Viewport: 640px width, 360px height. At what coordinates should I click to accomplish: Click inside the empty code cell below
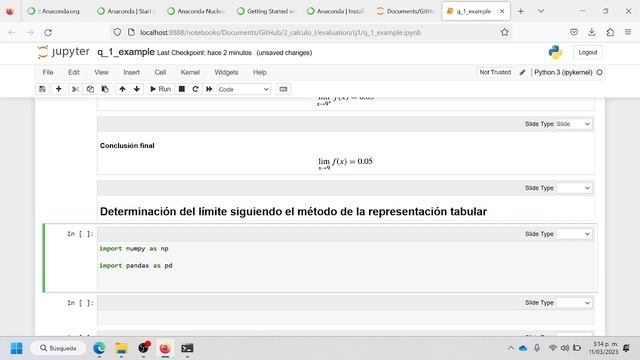point(346,317)
